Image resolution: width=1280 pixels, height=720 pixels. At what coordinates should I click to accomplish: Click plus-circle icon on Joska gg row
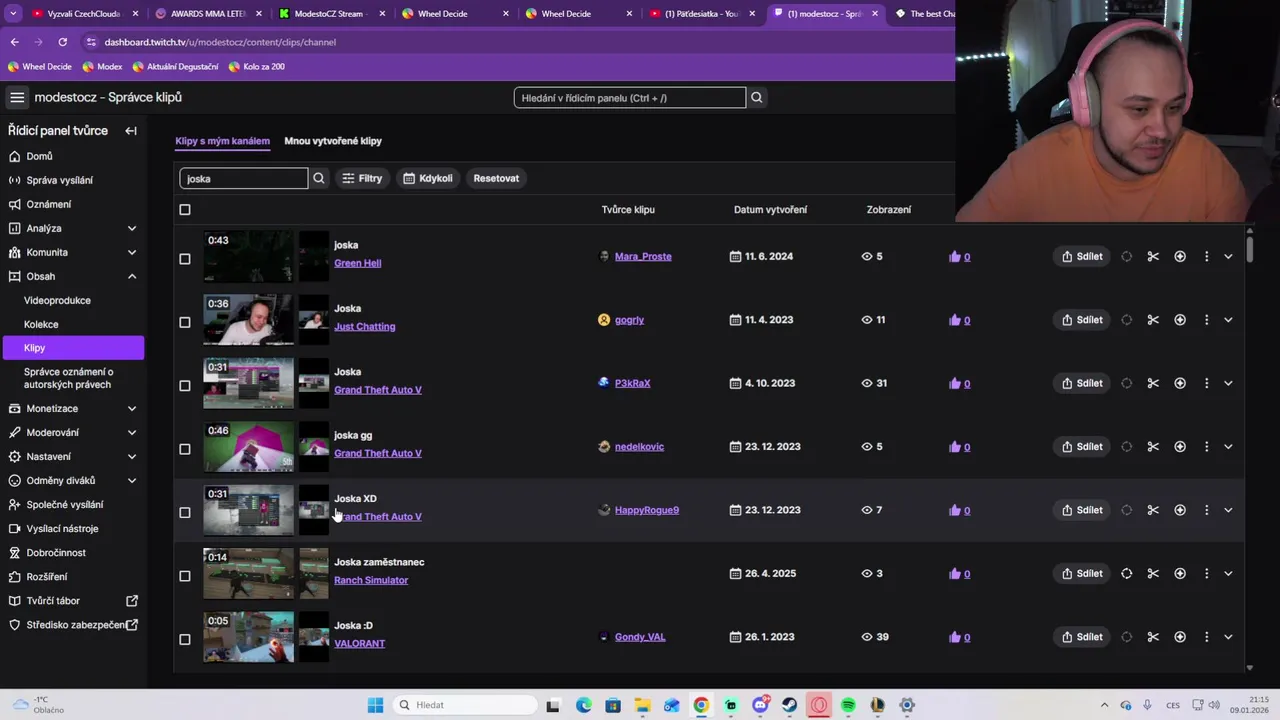1180,447
